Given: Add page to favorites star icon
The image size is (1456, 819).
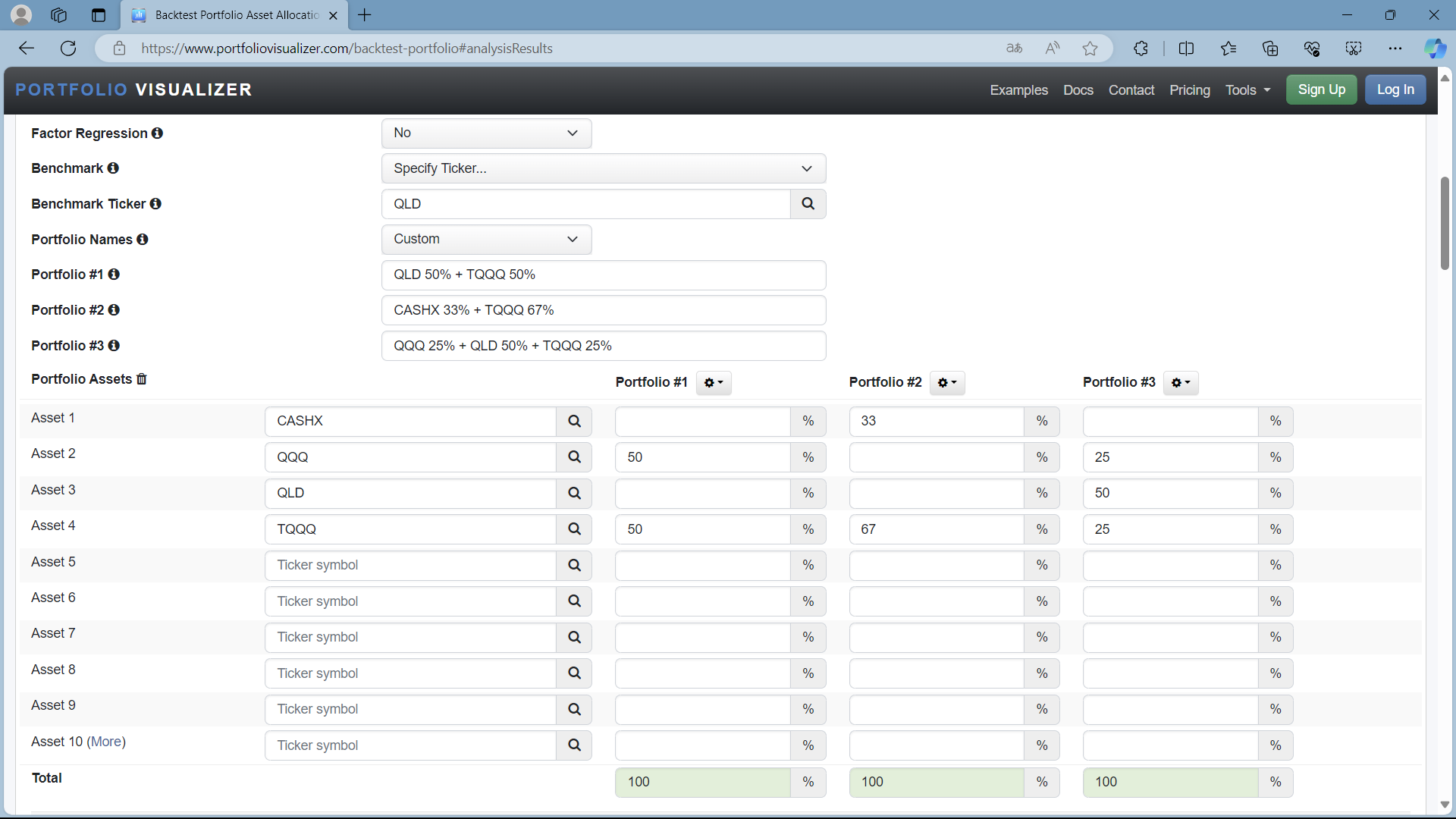Looking at the screenshot, I should [1090, 49].
